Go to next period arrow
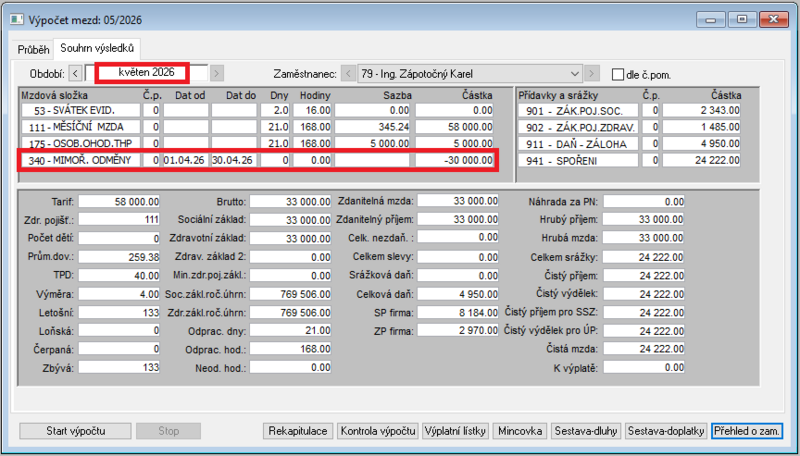The image size is (800, 456). coord(217,73)
